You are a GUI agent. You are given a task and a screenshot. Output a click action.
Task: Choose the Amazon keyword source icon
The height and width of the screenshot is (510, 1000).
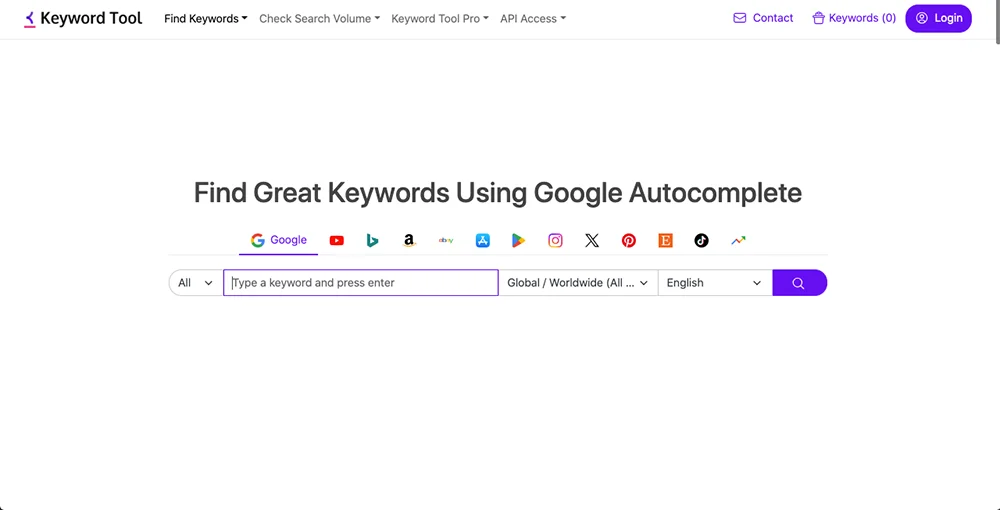pyautogui.click(x=409, y=240)
